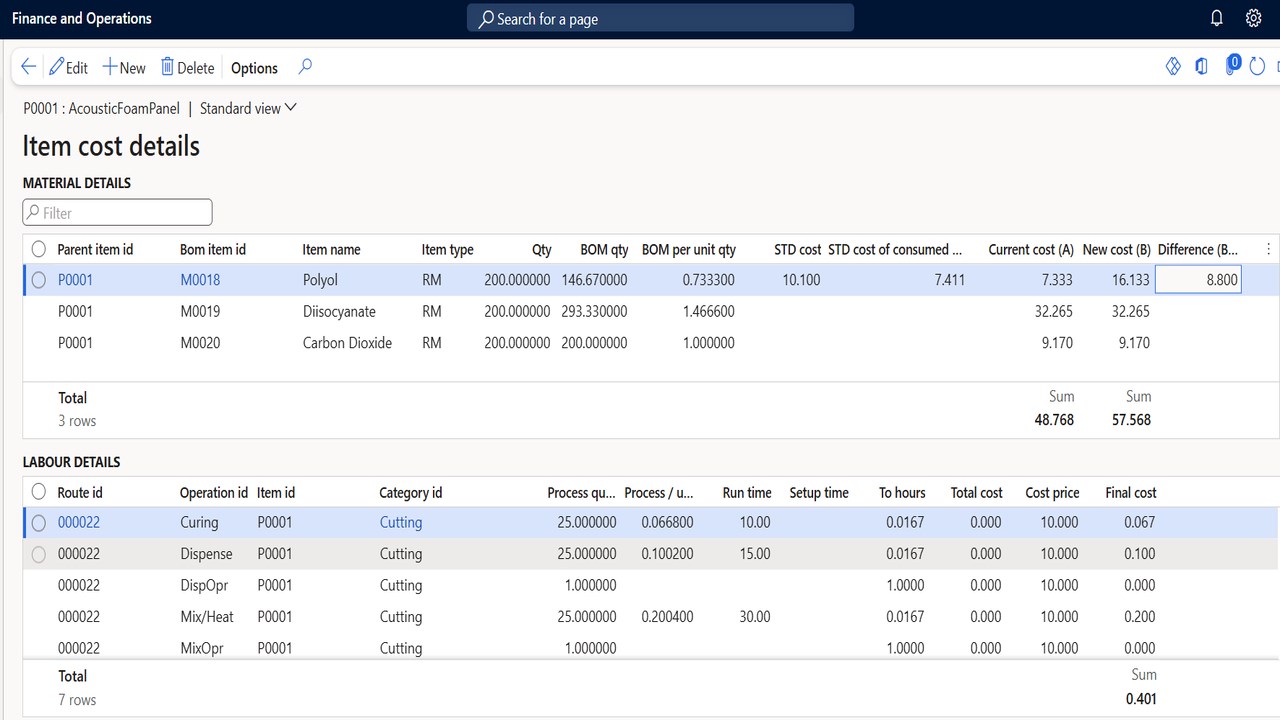Image resolution: width=1280 pixels, height=720 pixels.
Task: Click the STD cost column header
Action: pyautogui.click(x=797, y=249)
